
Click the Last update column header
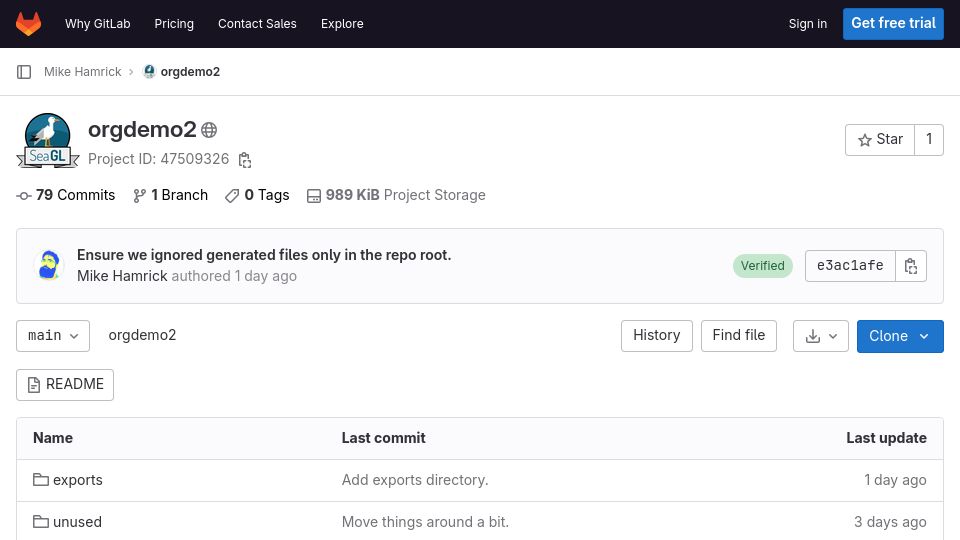coord(886,438)
